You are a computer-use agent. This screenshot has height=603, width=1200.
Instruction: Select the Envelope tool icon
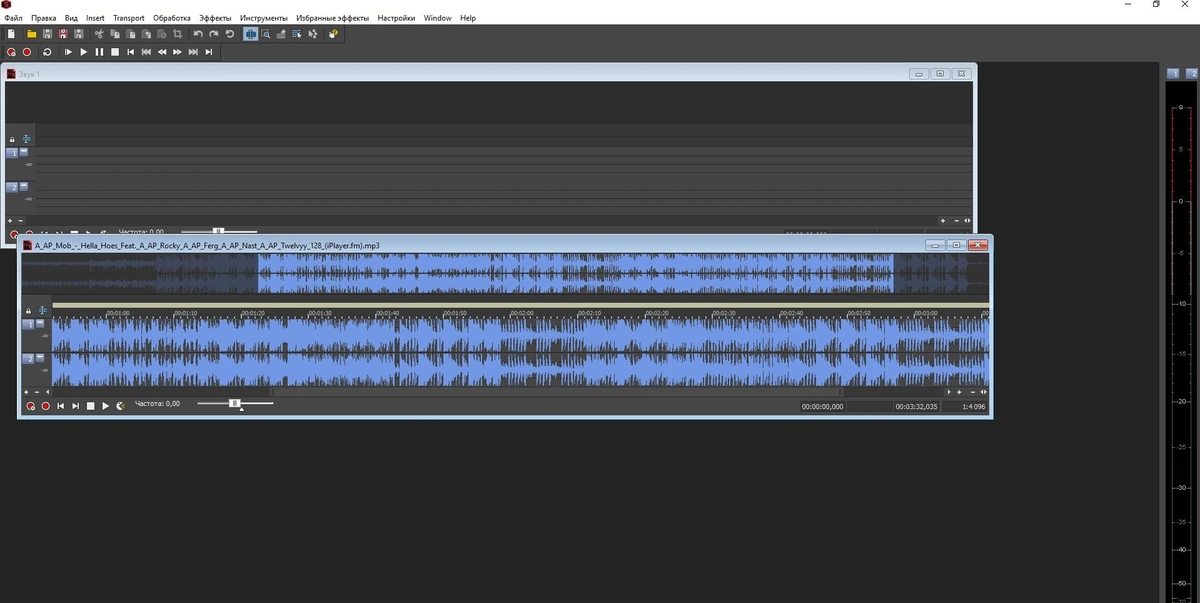313,34
